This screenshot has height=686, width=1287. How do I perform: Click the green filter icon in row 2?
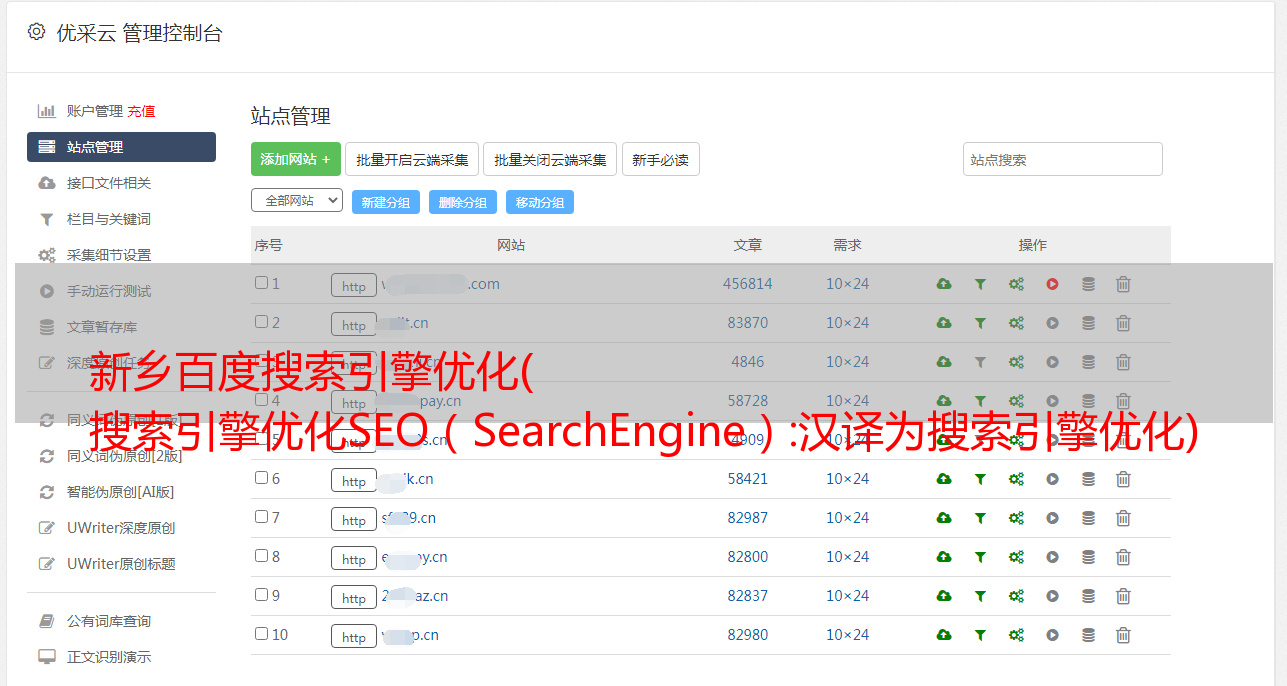[x=980, y=323]
